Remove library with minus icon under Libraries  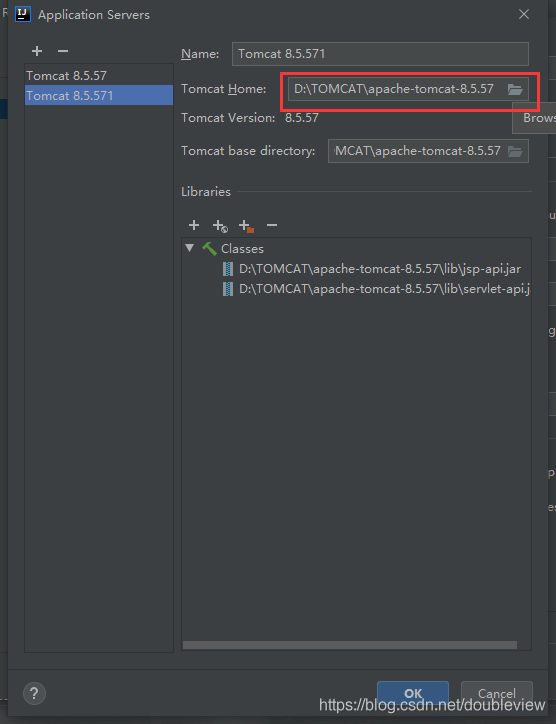pyautogui.click(x=272, y=225)
